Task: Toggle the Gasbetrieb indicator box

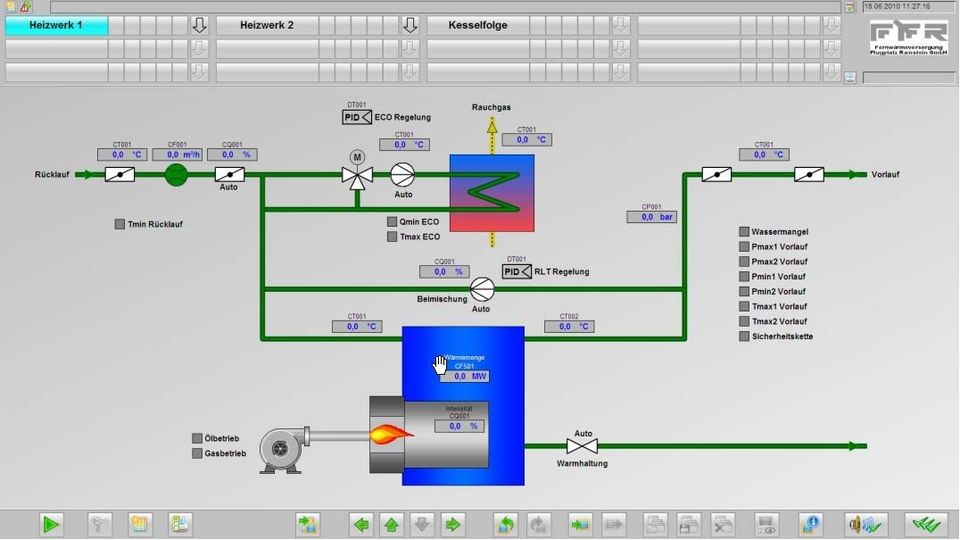Action: (x=197, y=454)
